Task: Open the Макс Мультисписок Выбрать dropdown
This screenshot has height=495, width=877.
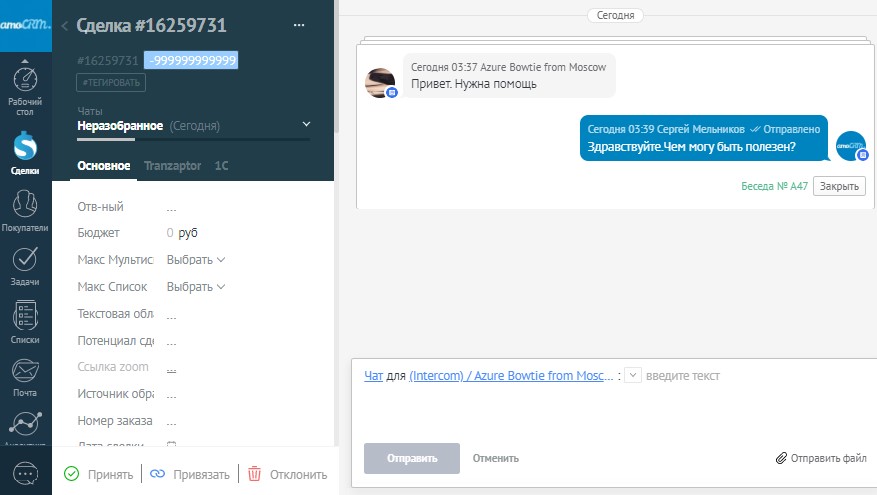Action: tap(195, 260)
